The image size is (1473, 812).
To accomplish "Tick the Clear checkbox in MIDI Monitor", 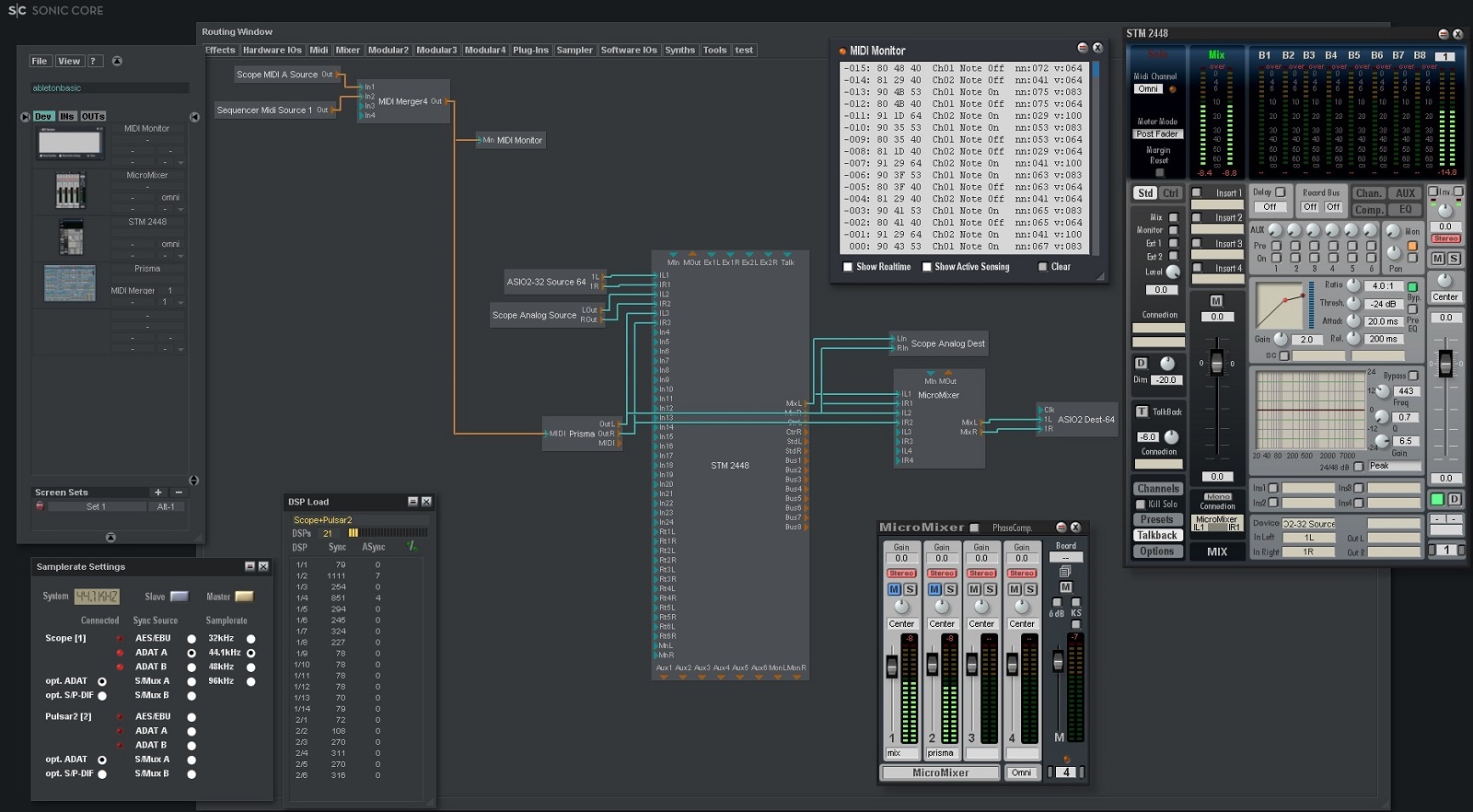I will 1043,267.
